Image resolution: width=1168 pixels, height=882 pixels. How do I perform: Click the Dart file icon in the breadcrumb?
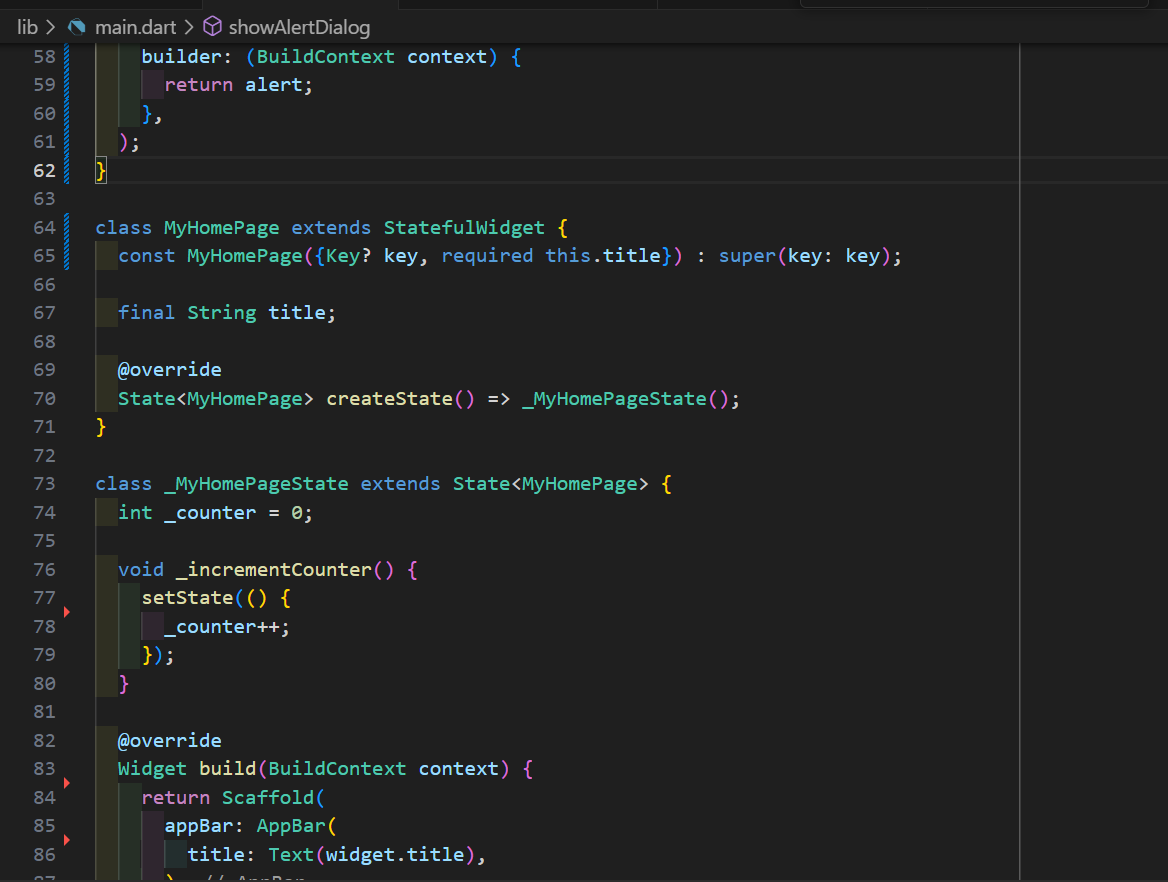coord(75,27)
